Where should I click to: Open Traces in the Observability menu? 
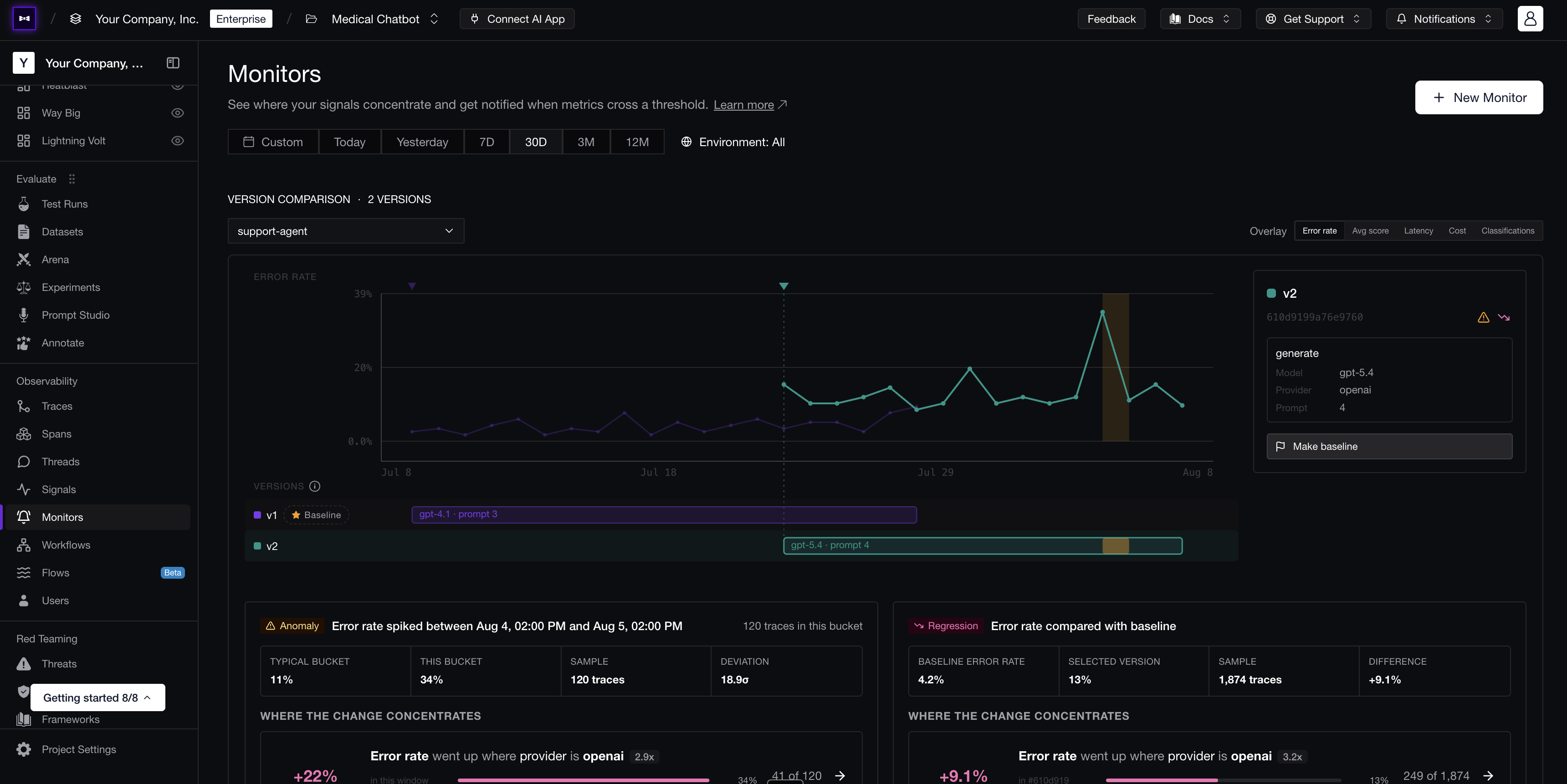56,406
